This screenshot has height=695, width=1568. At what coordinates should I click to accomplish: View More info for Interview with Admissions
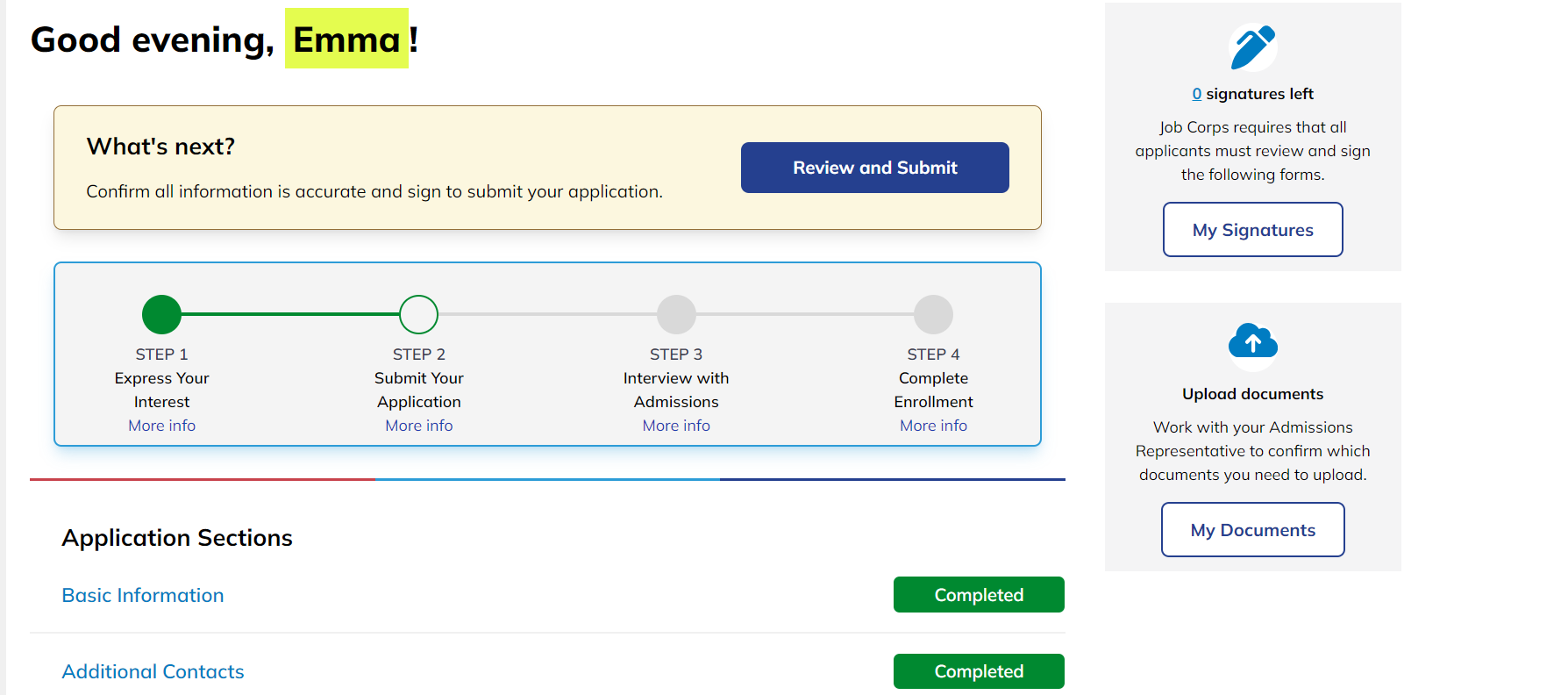point(676,426)
